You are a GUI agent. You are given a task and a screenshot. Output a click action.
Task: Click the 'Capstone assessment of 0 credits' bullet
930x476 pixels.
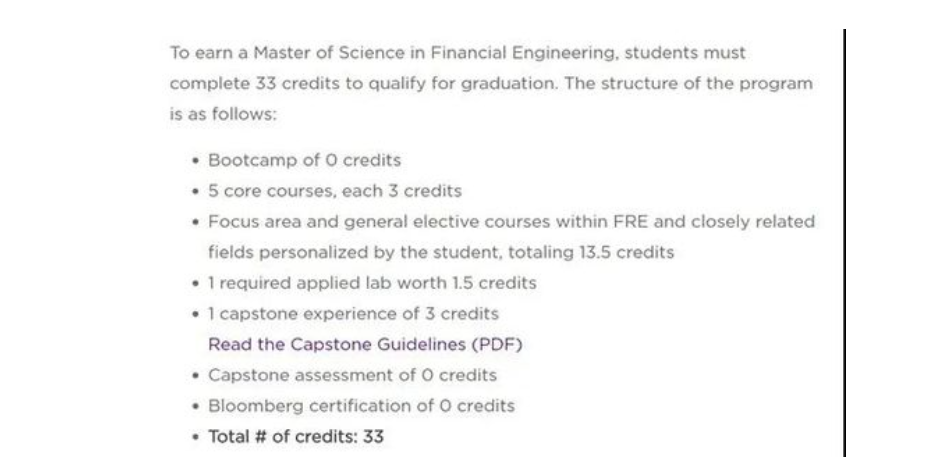352,375
